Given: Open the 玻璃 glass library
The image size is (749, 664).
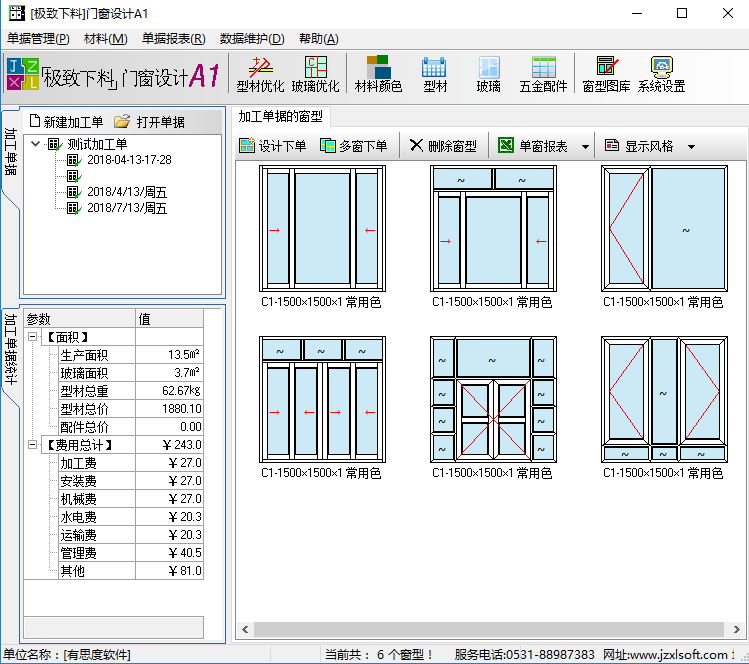Looking at the screenshot, I should click(489, 74).
